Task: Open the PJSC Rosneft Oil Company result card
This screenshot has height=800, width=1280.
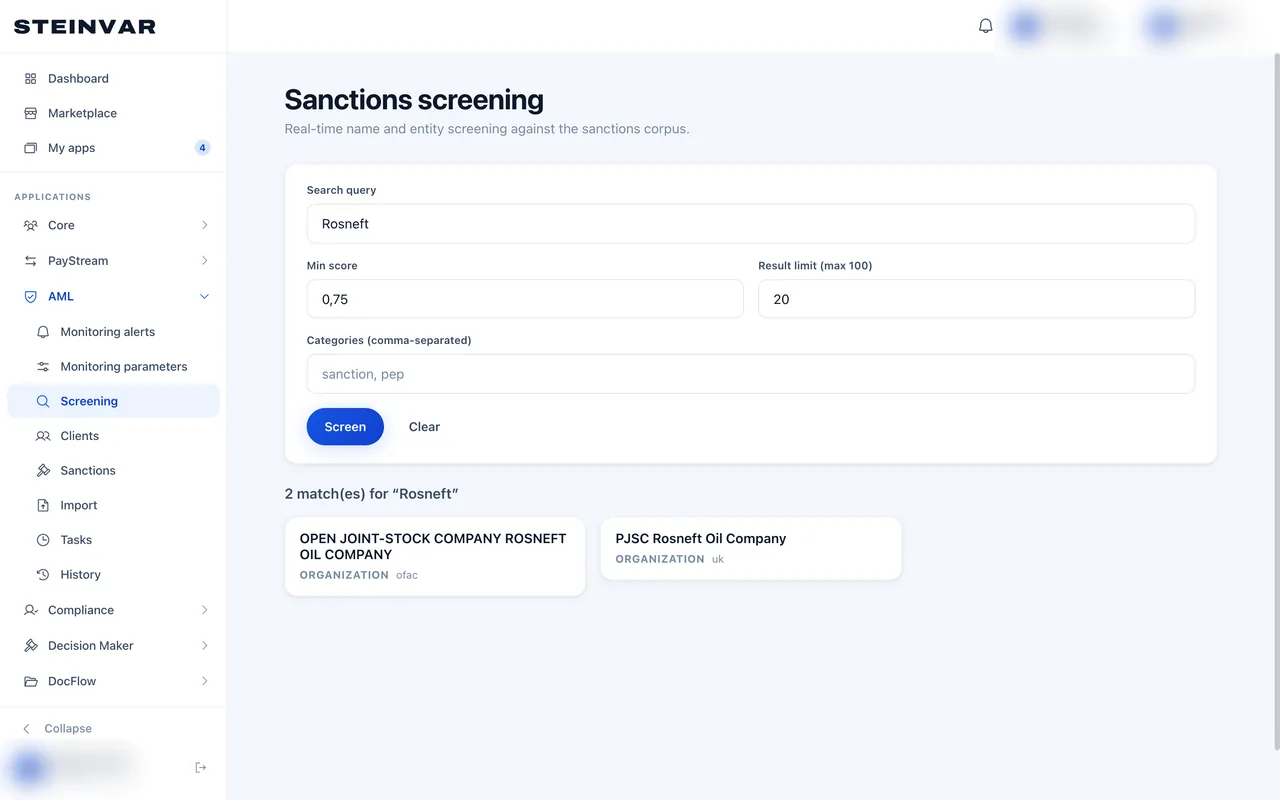Action: [751, 548]
